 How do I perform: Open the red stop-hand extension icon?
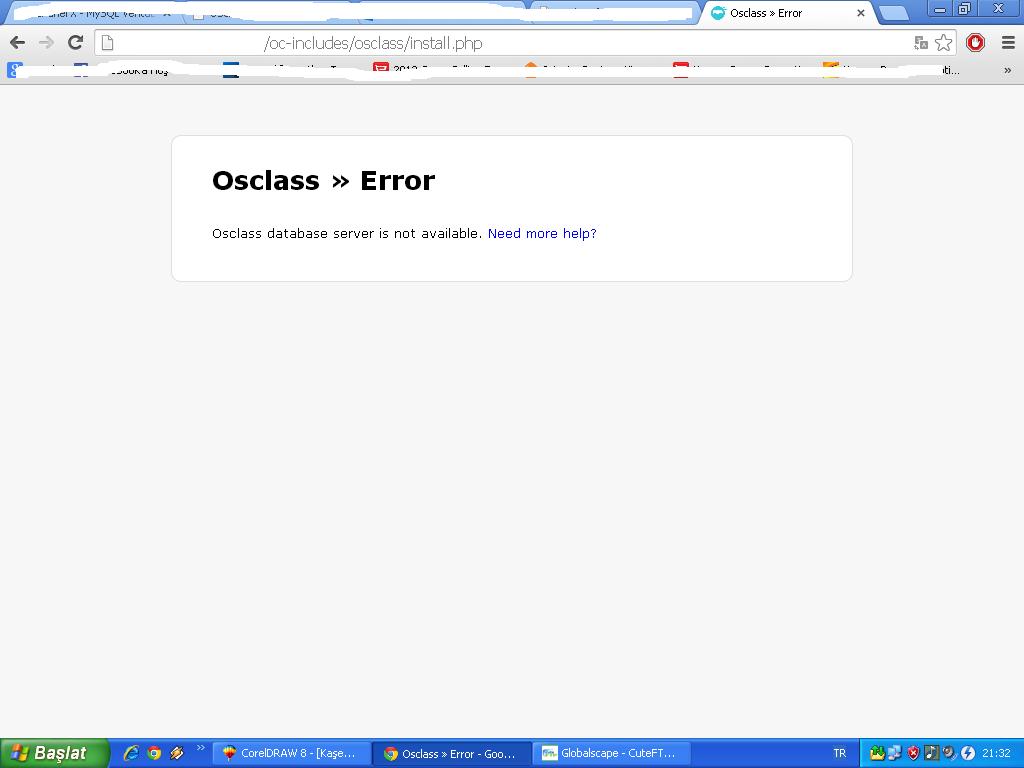(975, 43)
